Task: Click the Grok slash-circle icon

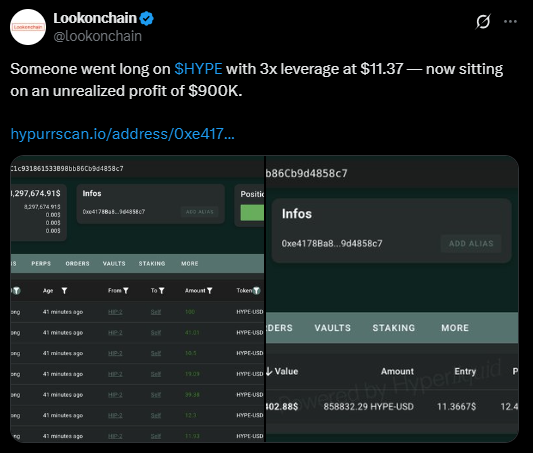Action: [x=483, y=21]
